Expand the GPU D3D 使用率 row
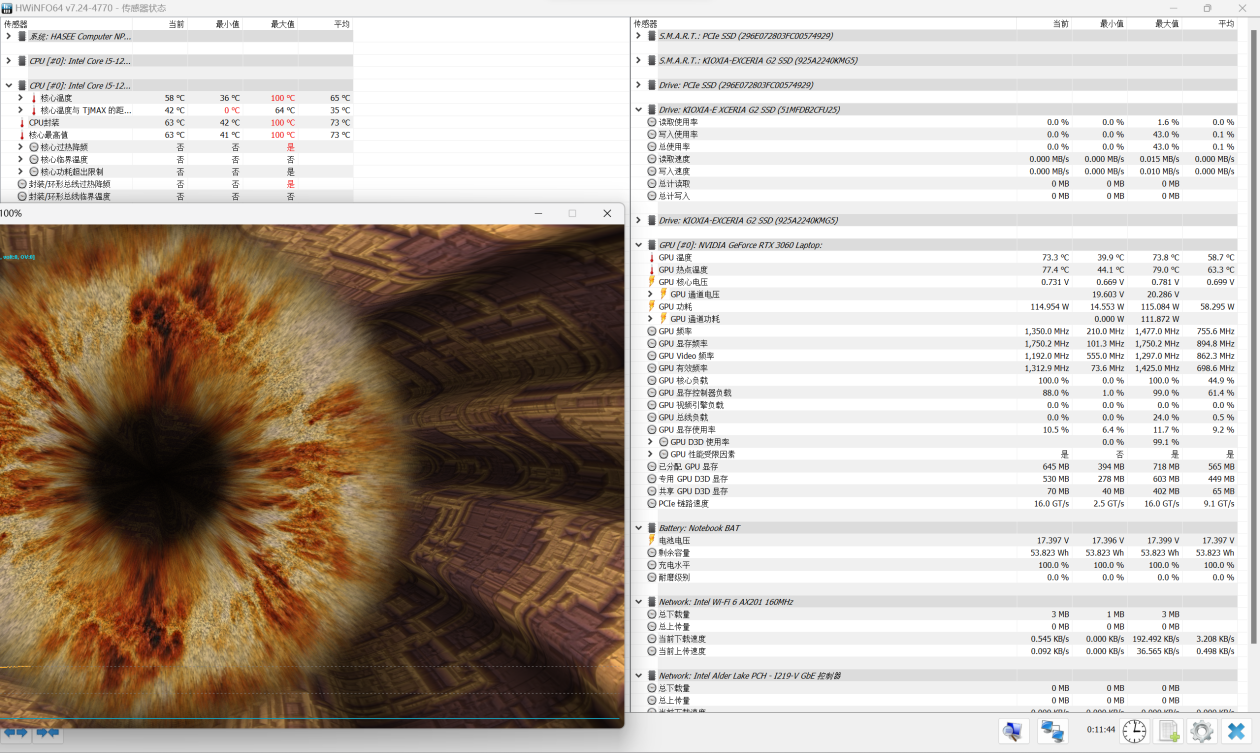The image size is (1260, 753). (x=651, y=442)
